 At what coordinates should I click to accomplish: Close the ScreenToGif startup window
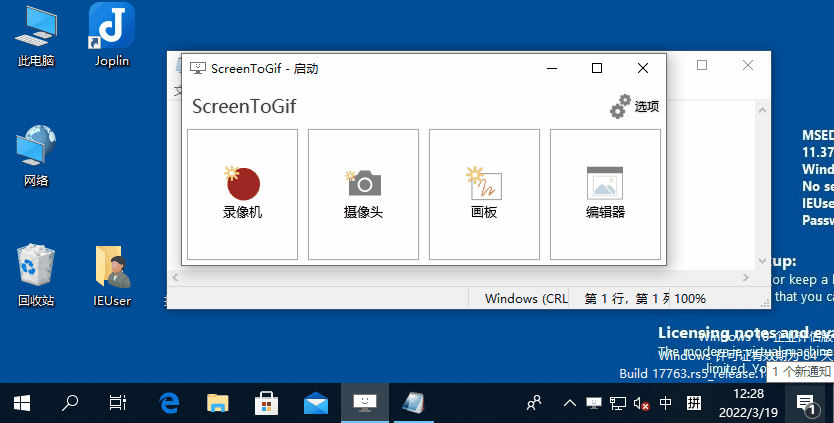click(x=643, y=68)
